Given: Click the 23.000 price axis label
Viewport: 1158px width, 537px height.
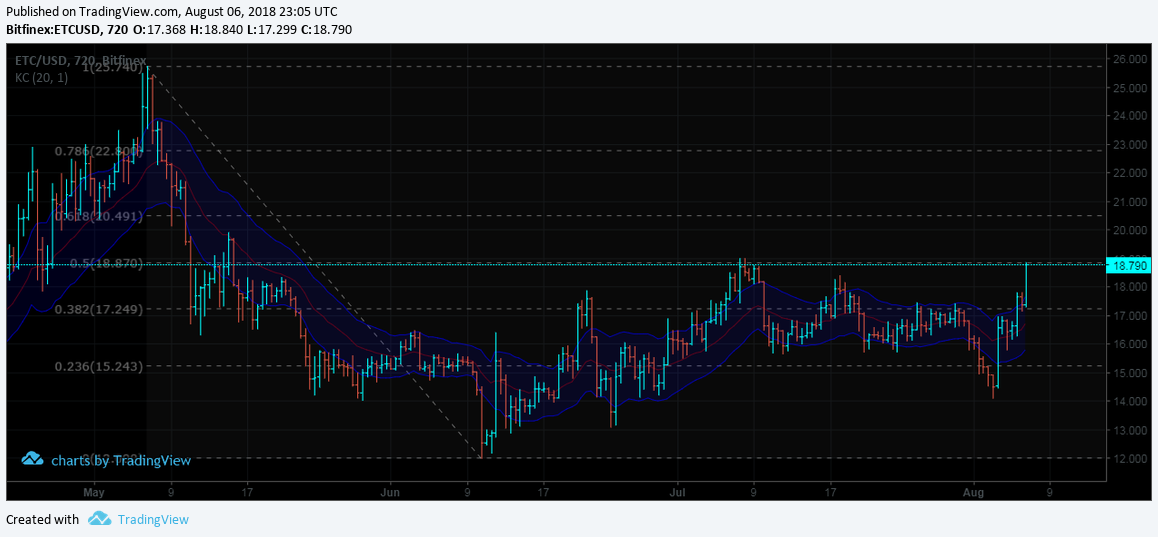Looking at the screenshot, I should pyautogui.click(x=1130, y=145).
